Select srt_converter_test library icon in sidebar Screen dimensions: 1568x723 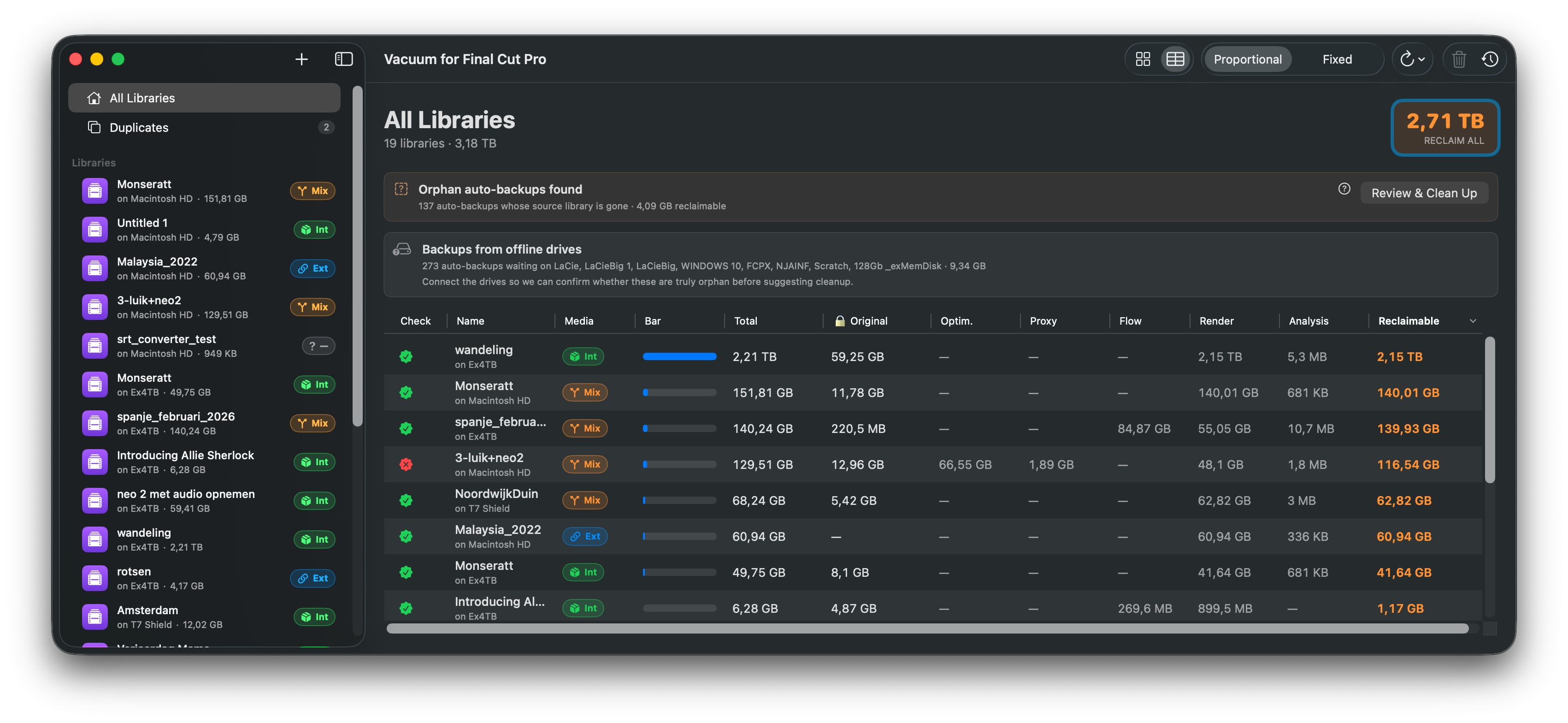click(x=95, y=346)
